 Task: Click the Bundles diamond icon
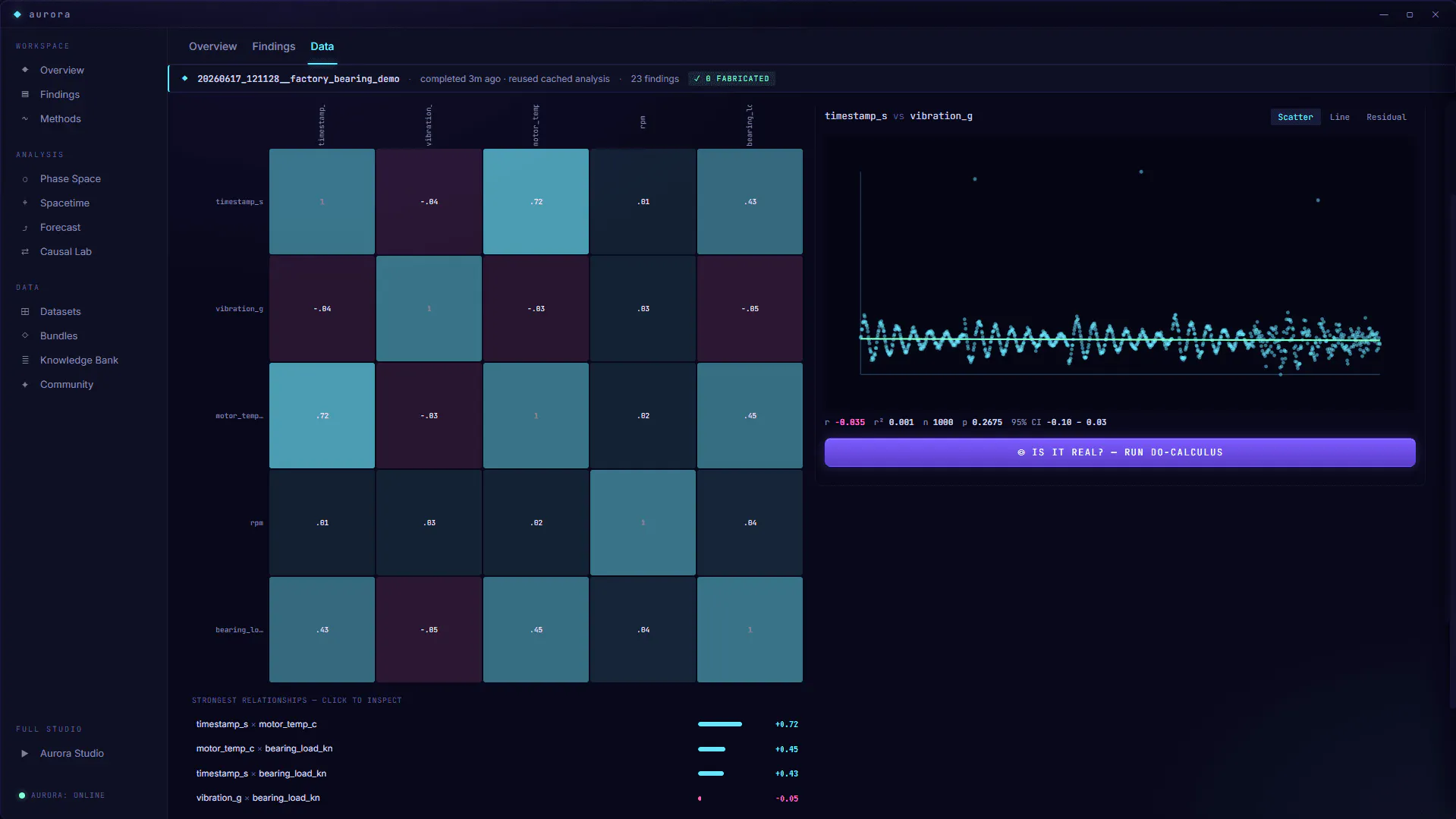[25, 335]
